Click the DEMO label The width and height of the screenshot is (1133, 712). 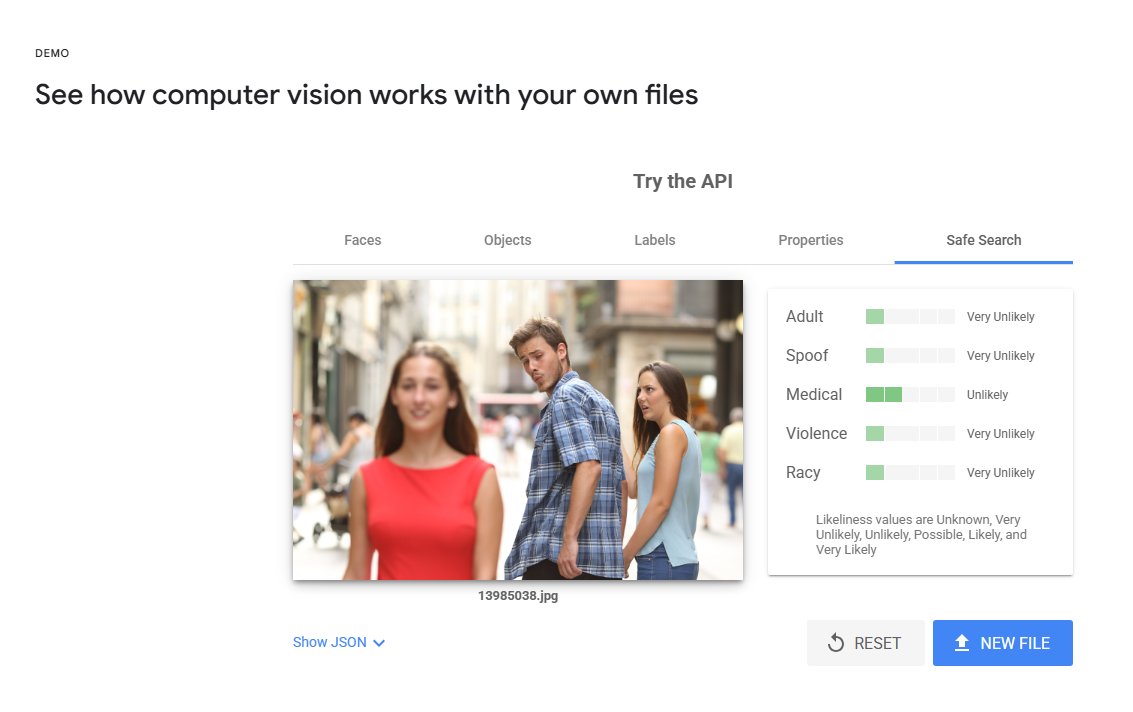click(x=52, y=53)
